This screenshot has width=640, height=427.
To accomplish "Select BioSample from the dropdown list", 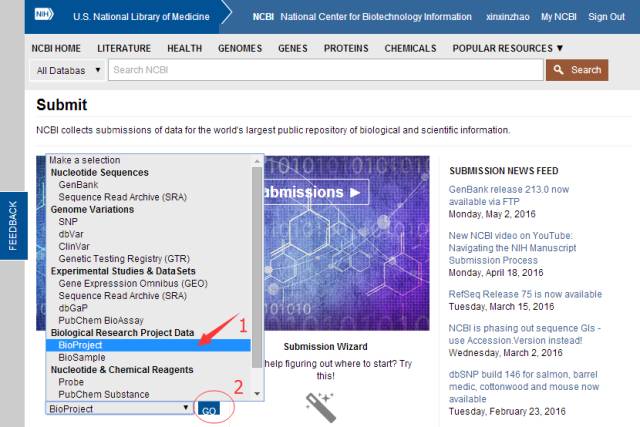I will coord(81,357).
